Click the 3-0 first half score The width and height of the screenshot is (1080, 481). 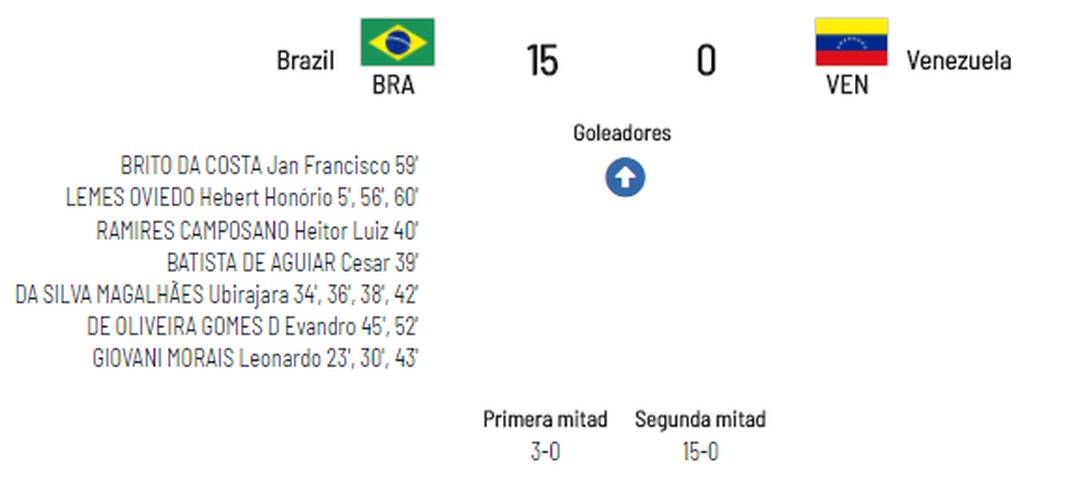coord(545,451)
